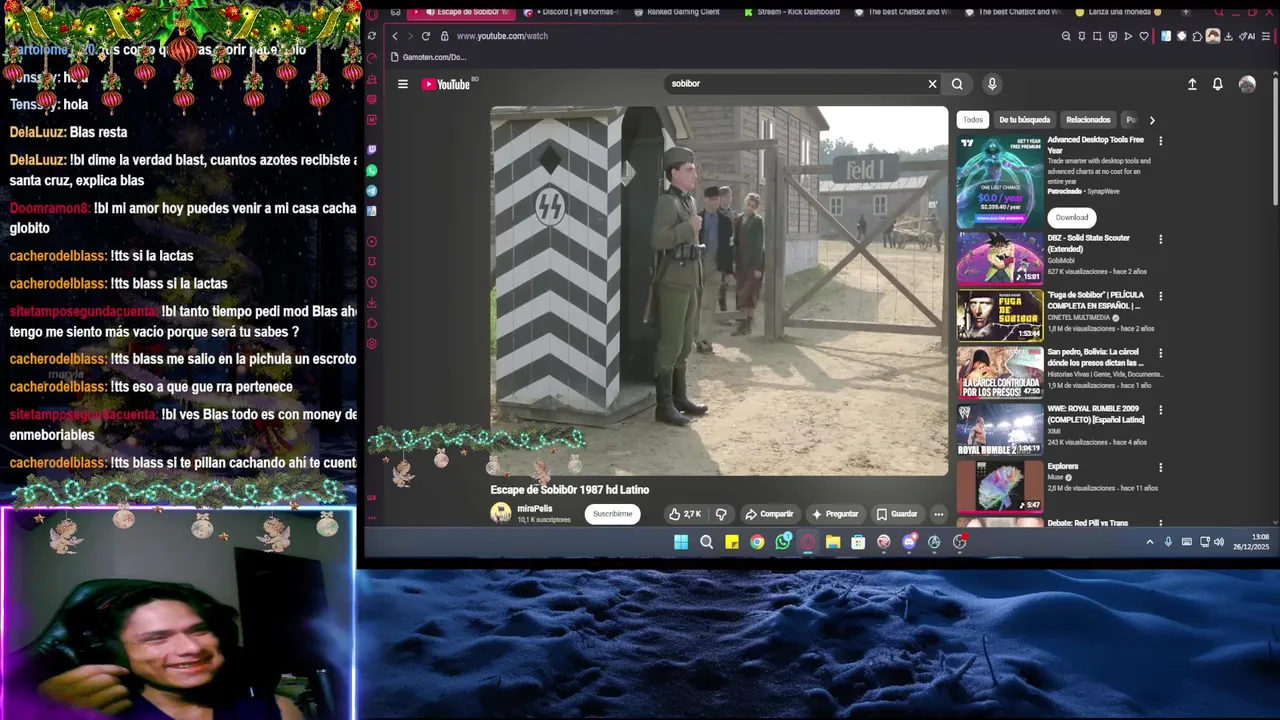
Task: Open sidebar extensions cube icon
Action: (372, 323)
